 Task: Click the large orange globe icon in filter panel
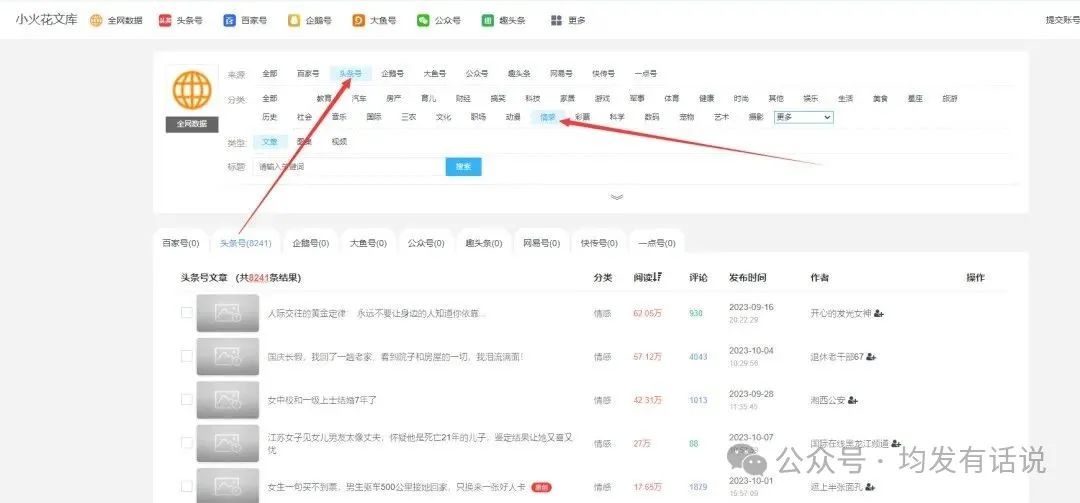[192, 90]
